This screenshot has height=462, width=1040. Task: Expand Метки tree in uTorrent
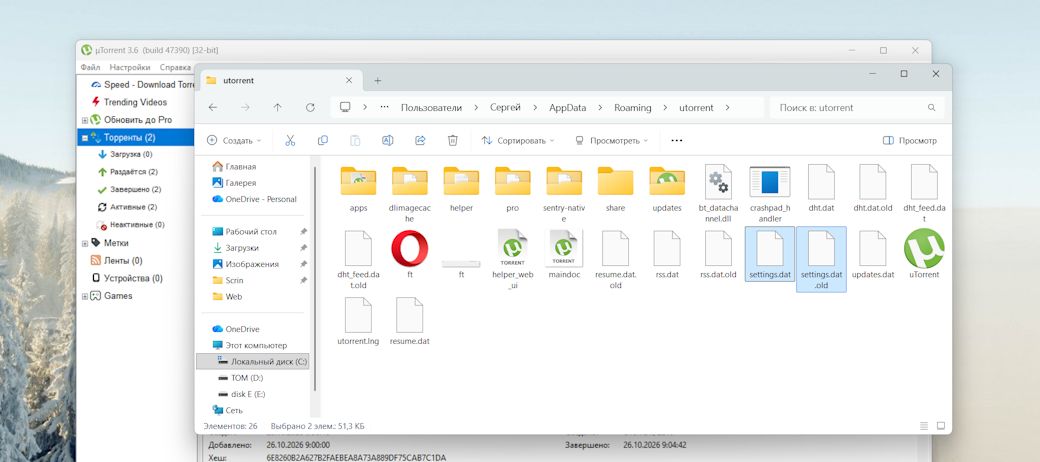pyautogui.click(x=85, y=243)
